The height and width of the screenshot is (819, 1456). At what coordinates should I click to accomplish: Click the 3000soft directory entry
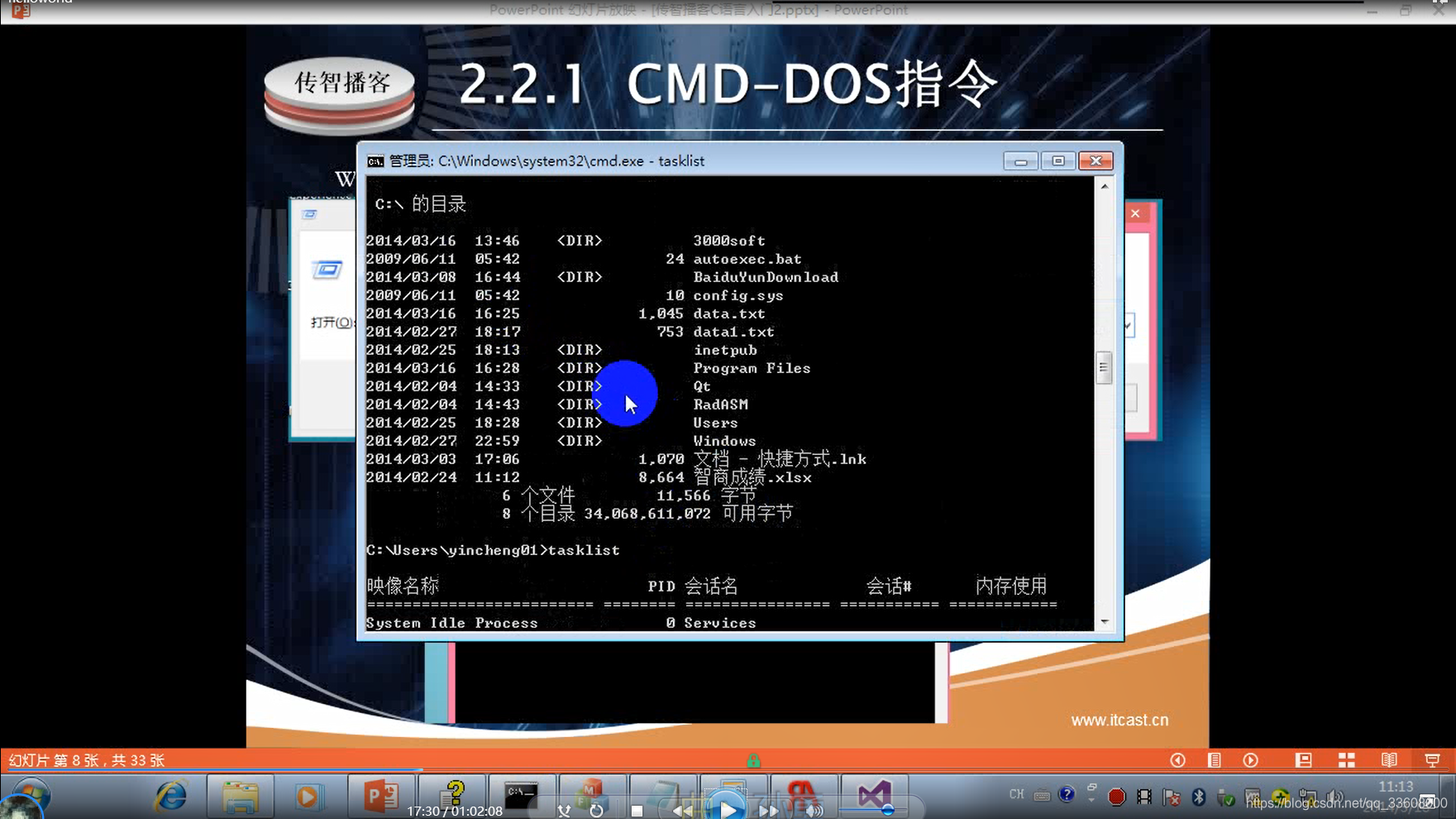point(728,241)
